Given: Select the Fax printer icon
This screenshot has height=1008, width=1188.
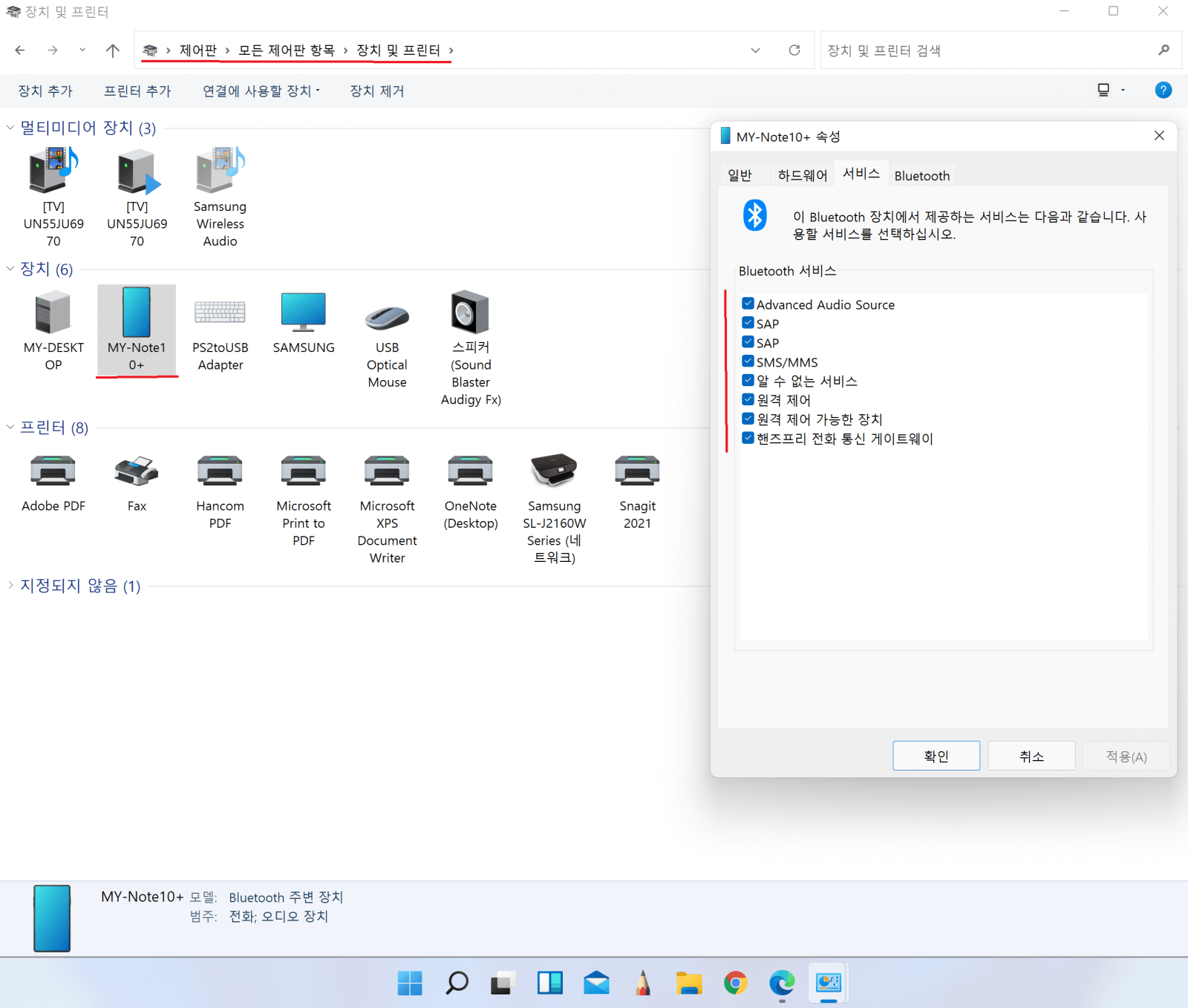Looking at the screenshot, I should tap(137, 471).
